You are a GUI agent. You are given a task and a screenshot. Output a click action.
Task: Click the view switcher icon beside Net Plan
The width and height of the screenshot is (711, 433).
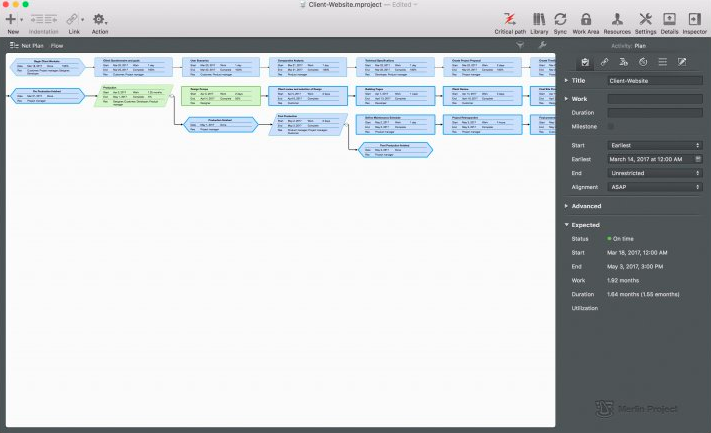[14, 45]
